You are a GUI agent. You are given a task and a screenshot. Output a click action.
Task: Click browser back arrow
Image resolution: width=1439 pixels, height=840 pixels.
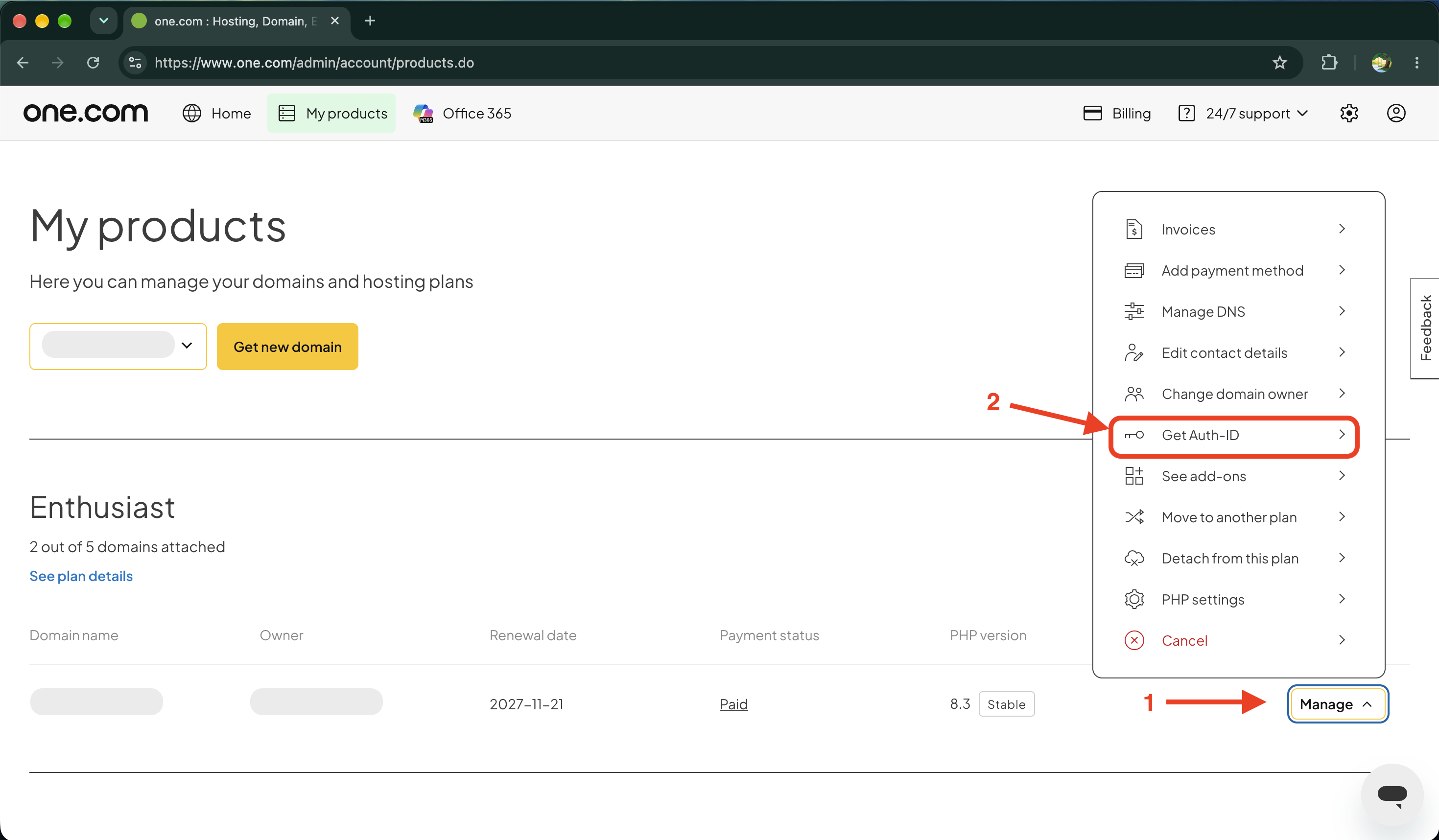click(23, 62)
